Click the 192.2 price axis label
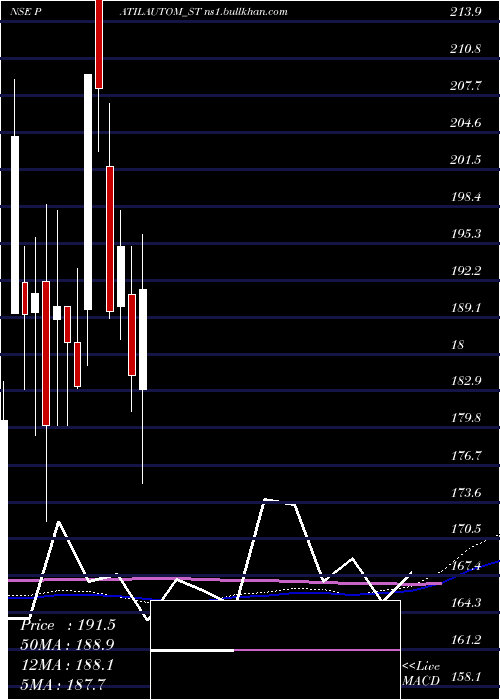The image size is (500, 700). click(466, 271)
